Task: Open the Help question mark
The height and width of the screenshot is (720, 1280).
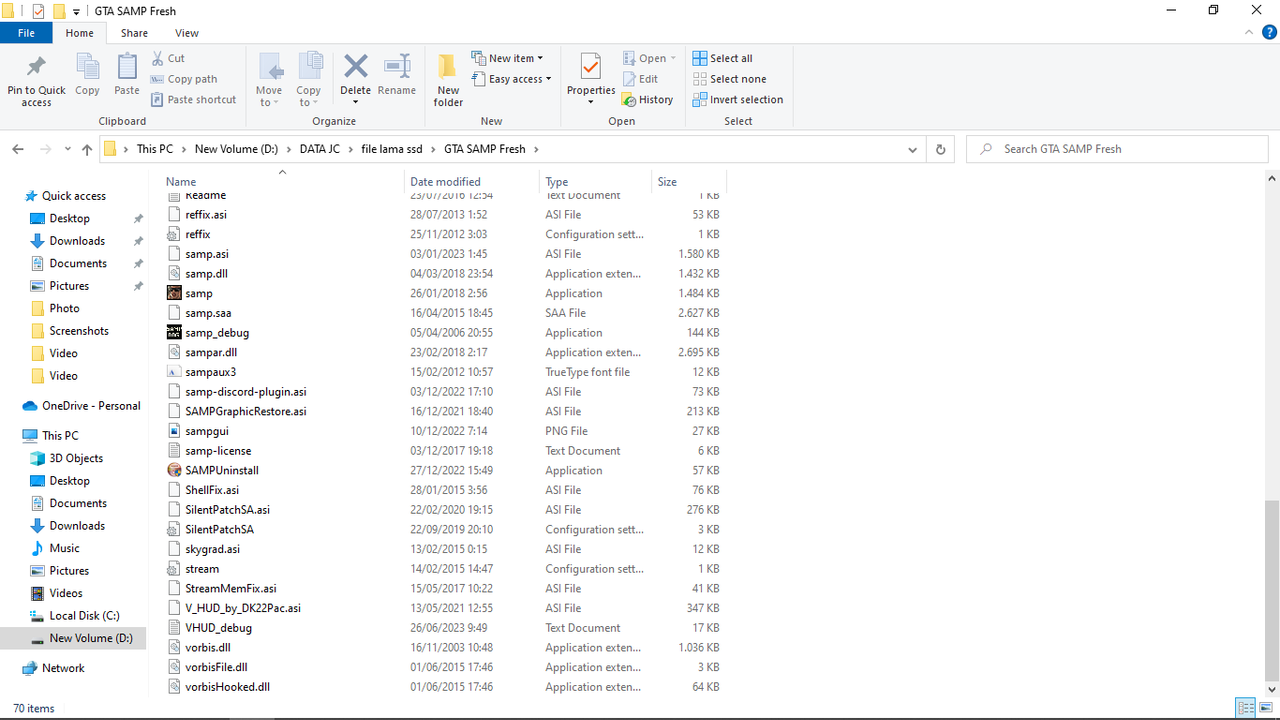Action: click(1269, 33)
